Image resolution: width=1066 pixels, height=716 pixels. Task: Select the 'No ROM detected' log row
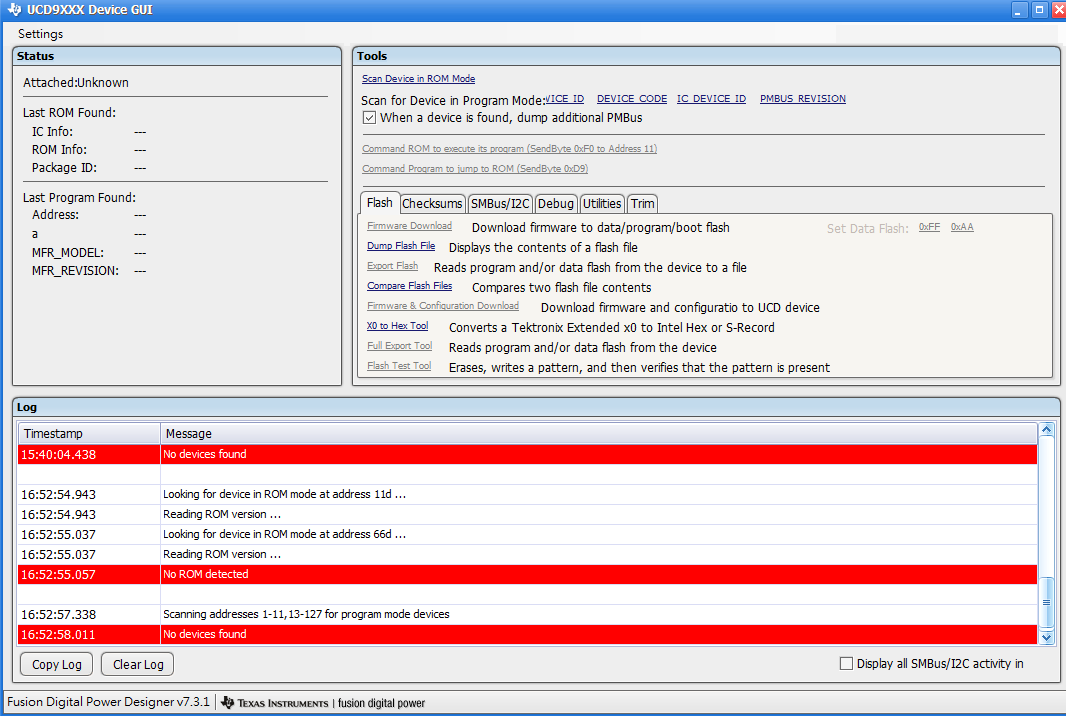[x=528, y=575]
